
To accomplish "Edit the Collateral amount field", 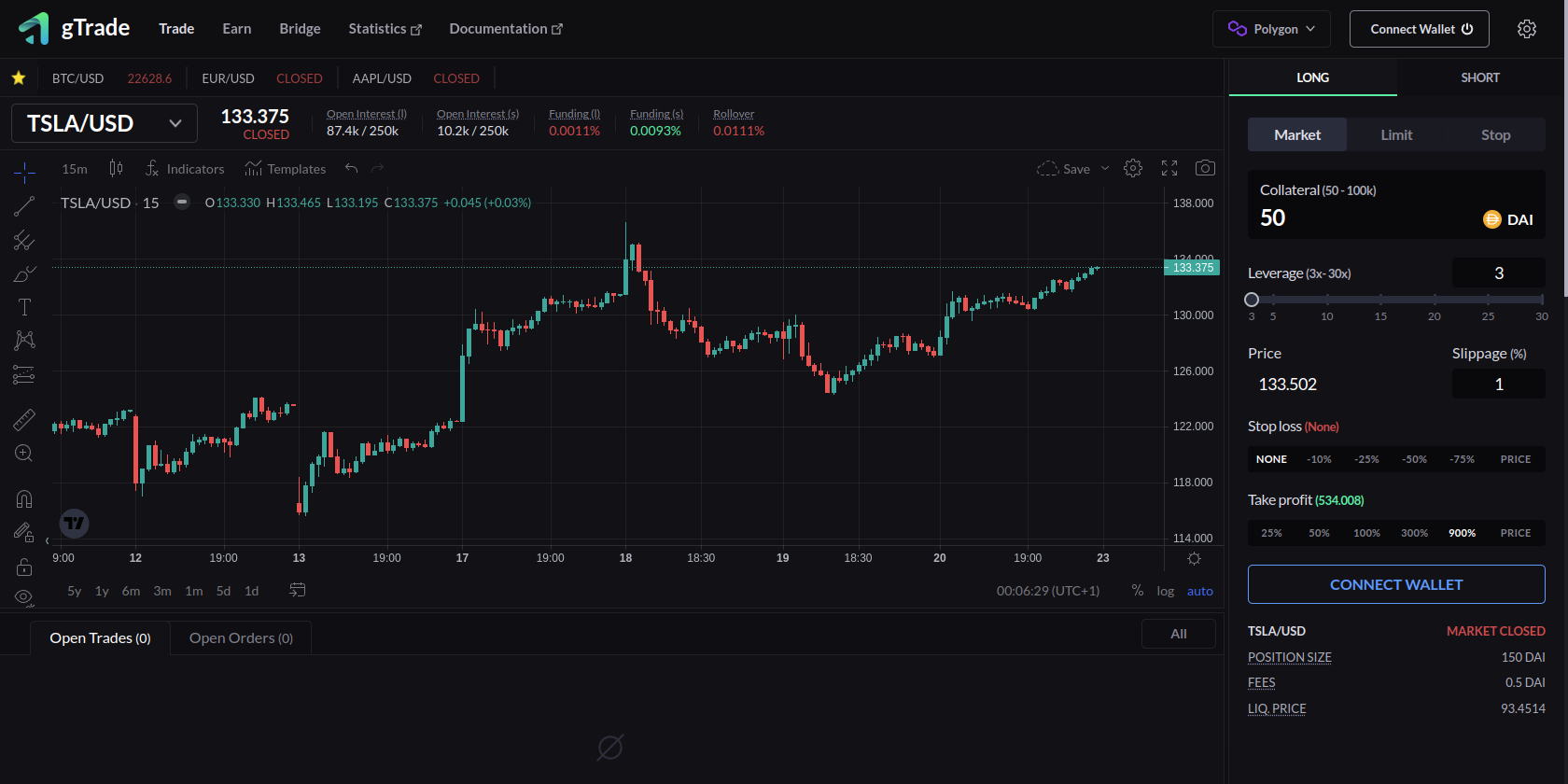I will (1396, 204).
